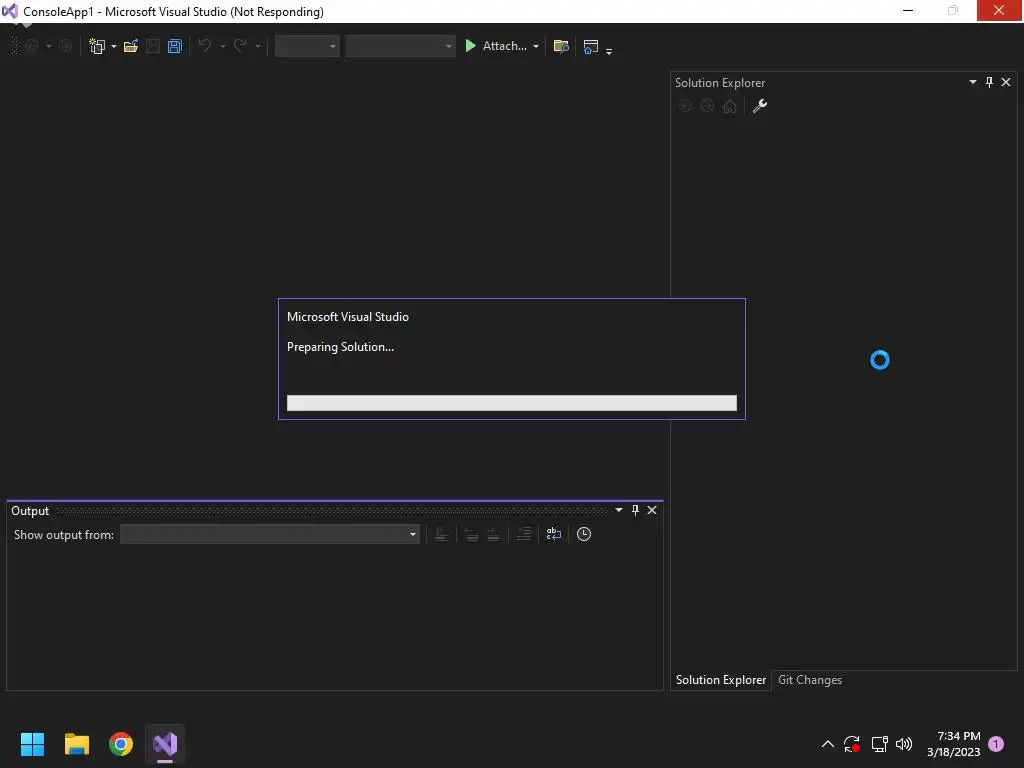
Task: Expand the Attach button dropdown arrow
Action: tap(536, 46)
